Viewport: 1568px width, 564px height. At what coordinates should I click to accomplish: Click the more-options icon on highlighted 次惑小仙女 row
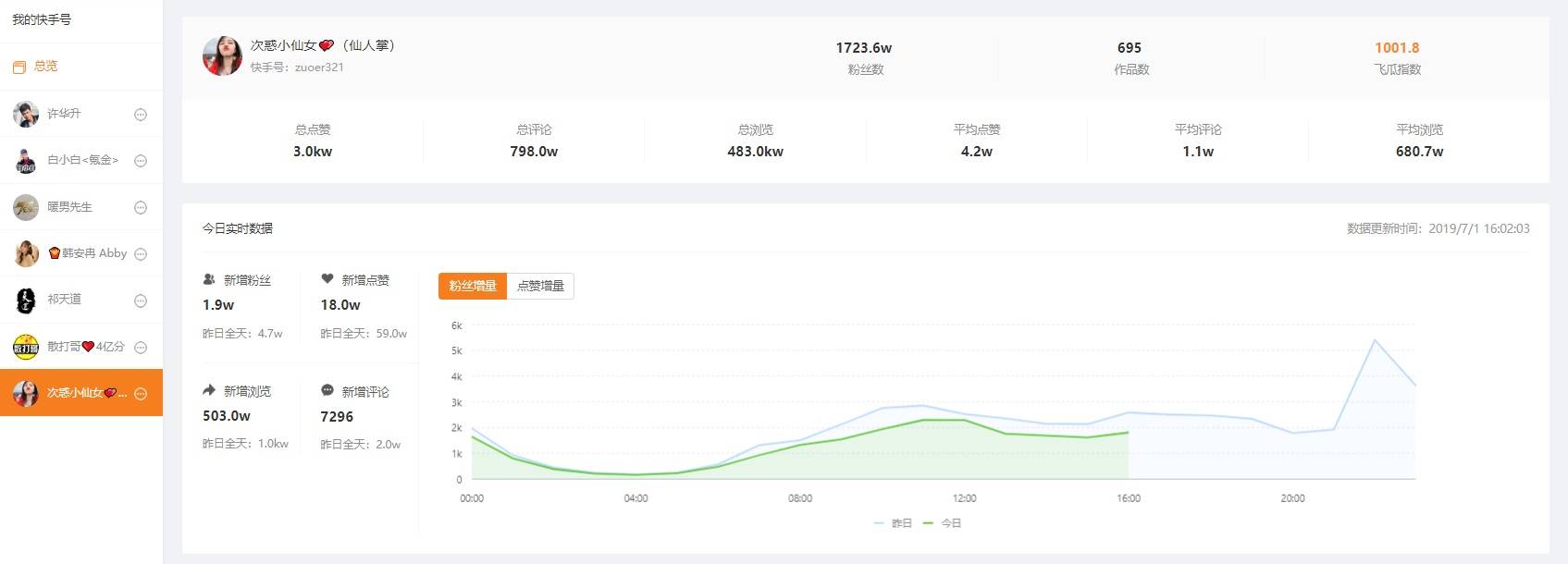(141, 394)
